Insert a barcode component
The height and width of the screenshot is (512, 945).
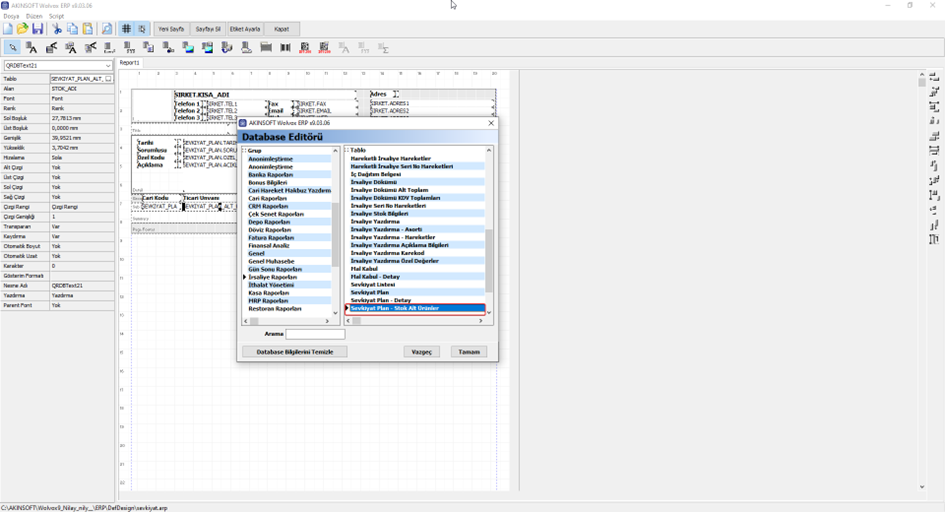(x=285, y=48)
